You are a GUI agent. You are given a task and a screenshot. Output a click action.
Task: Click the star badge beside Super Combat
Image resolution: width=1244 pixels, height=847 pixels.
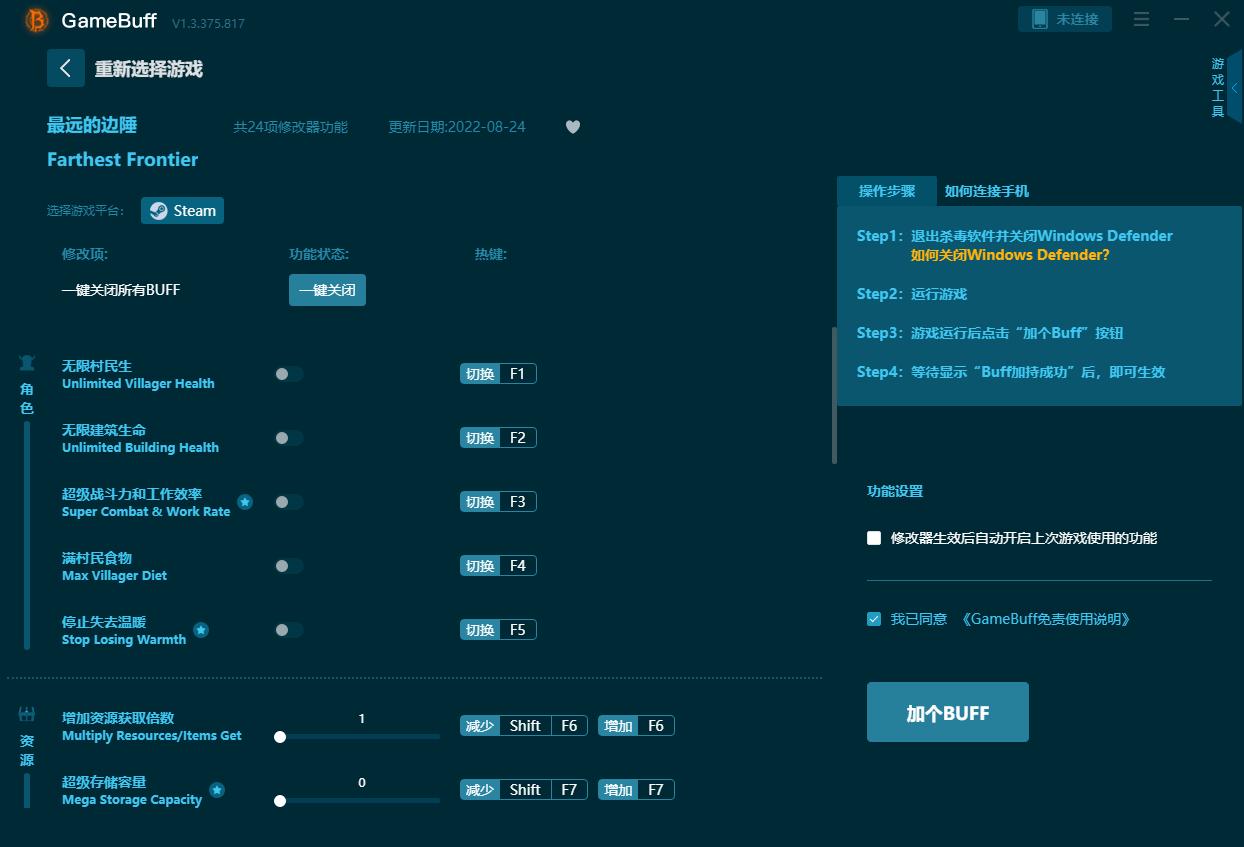click(x=245, y=502)
